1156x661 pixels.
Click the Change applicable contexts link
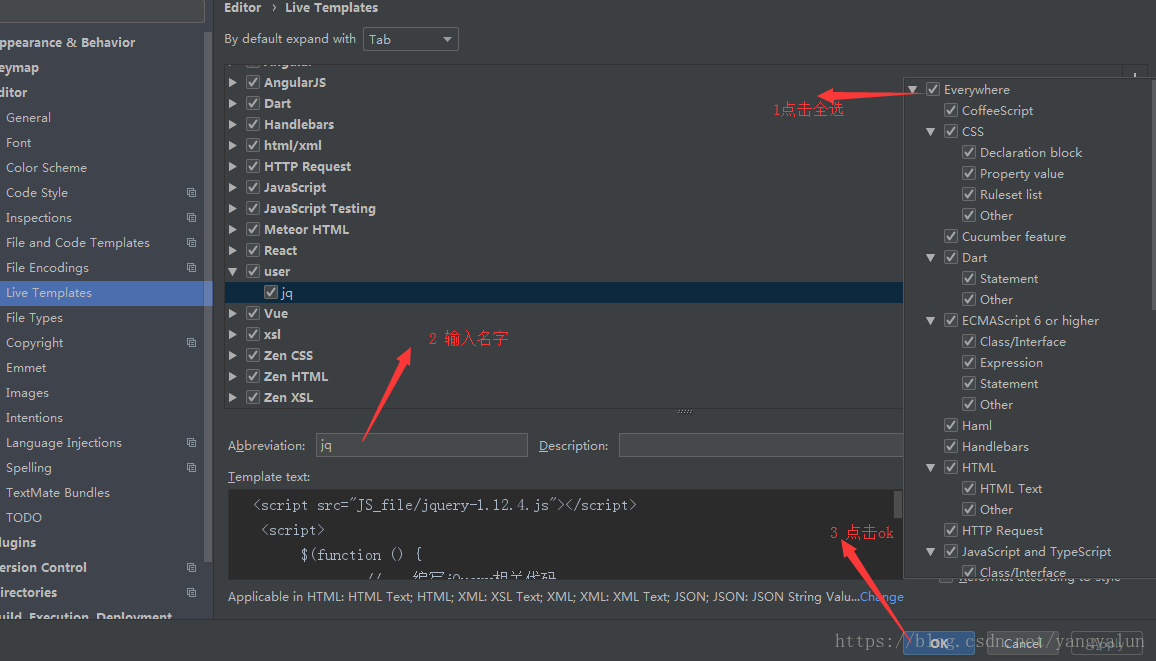click(882, 597)
